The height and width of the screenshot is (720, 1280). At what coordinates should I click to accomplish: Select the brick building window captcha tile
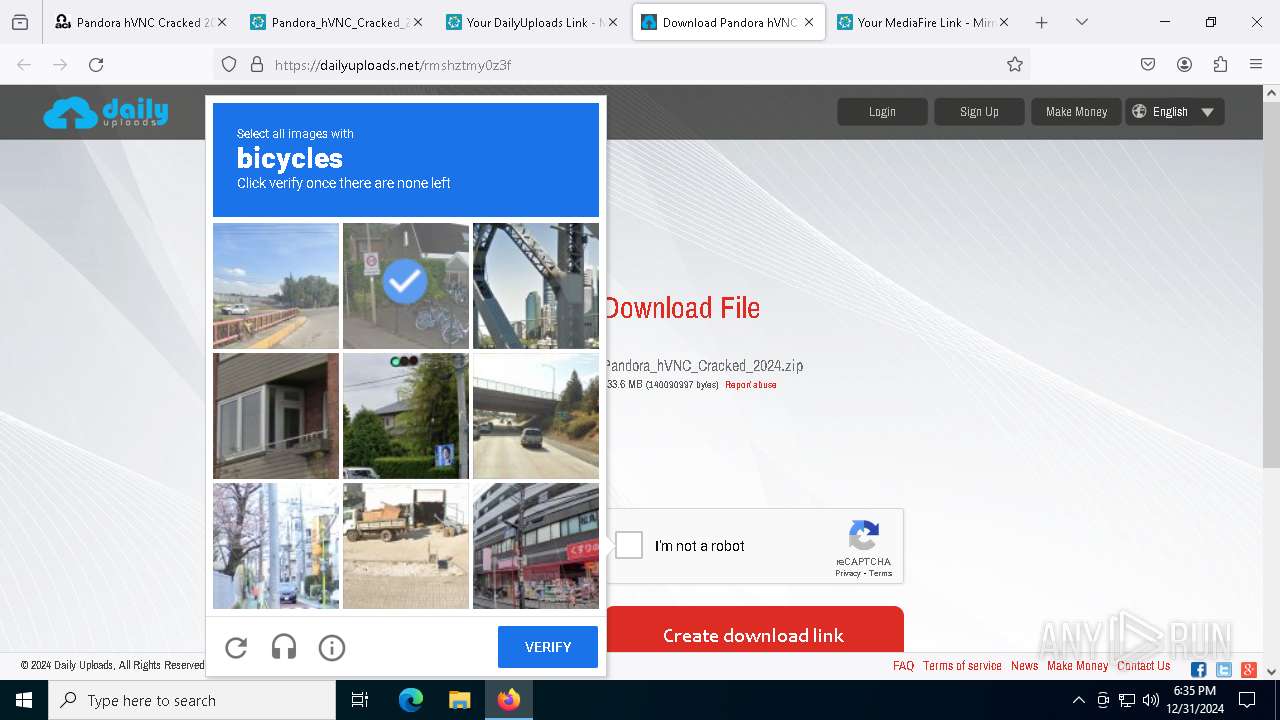pyautogui.click(x=276, y=416)
